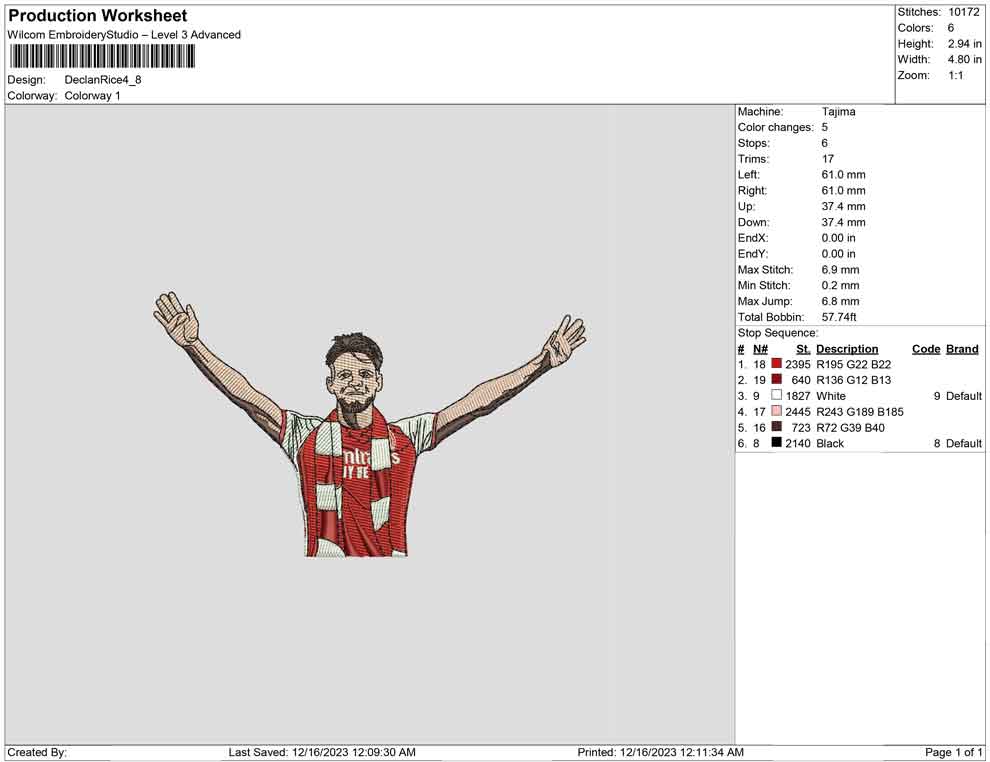Click the Max Jump value 6.8 mm
This screenshot has height=762, width=990.
point(840,301)
